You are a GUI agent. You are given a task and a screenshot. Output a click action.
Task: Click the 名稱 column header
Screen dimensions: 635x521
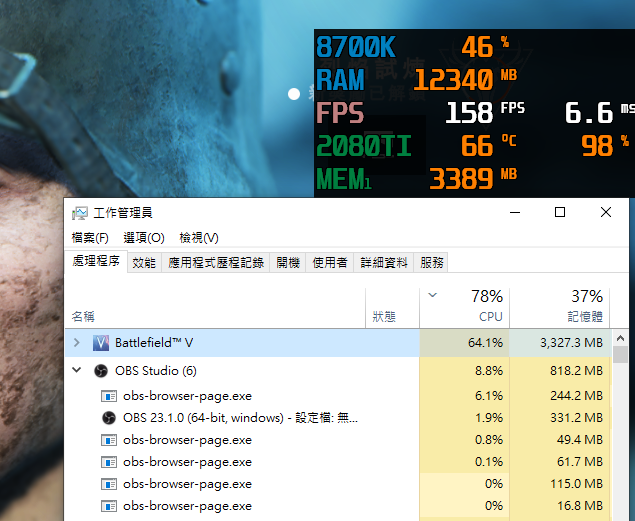tap(84, 316)
